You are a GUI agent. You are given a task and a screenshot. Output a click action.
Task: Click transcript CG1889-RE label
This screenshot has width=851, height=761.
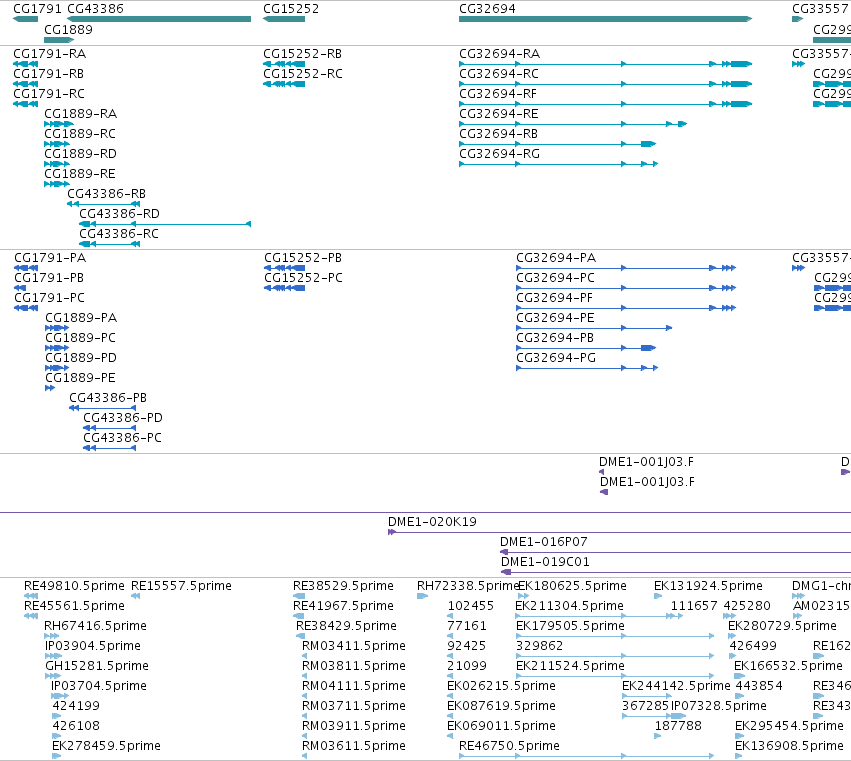(x=80, y=174)
